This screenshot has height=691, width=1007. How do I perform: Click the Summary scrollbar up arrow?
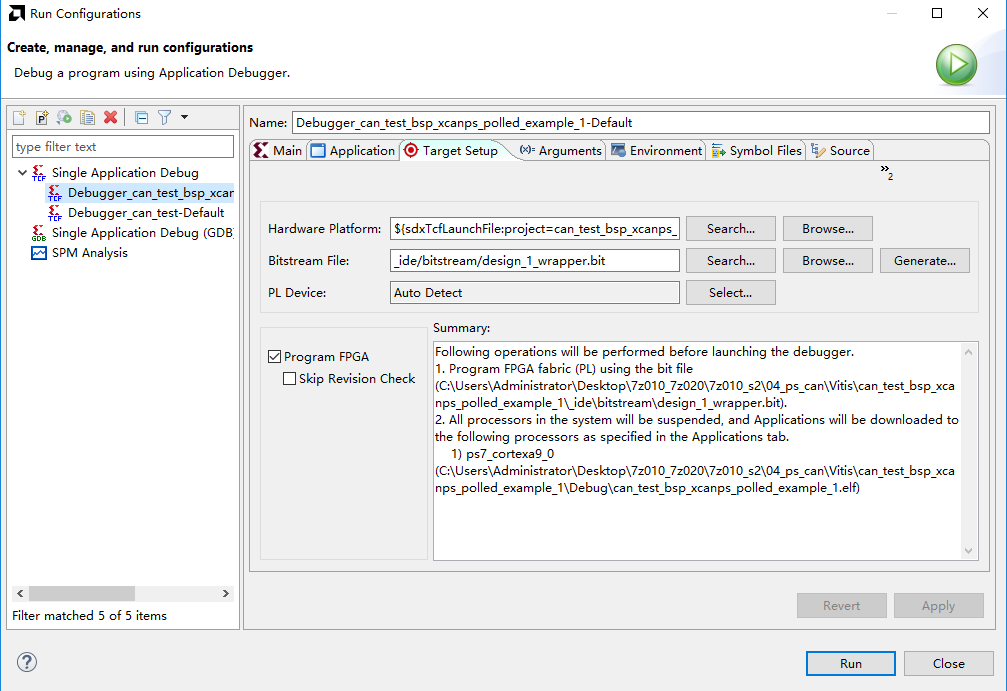tap(968, 352)
